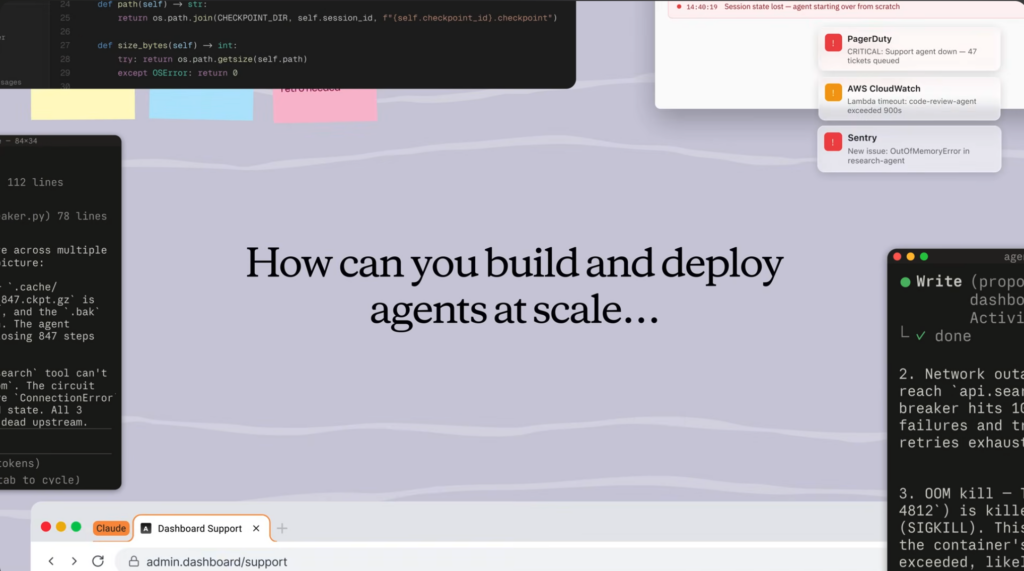Click the green Write status dot in terminal

pyautogui.click(x=905, y=282)
